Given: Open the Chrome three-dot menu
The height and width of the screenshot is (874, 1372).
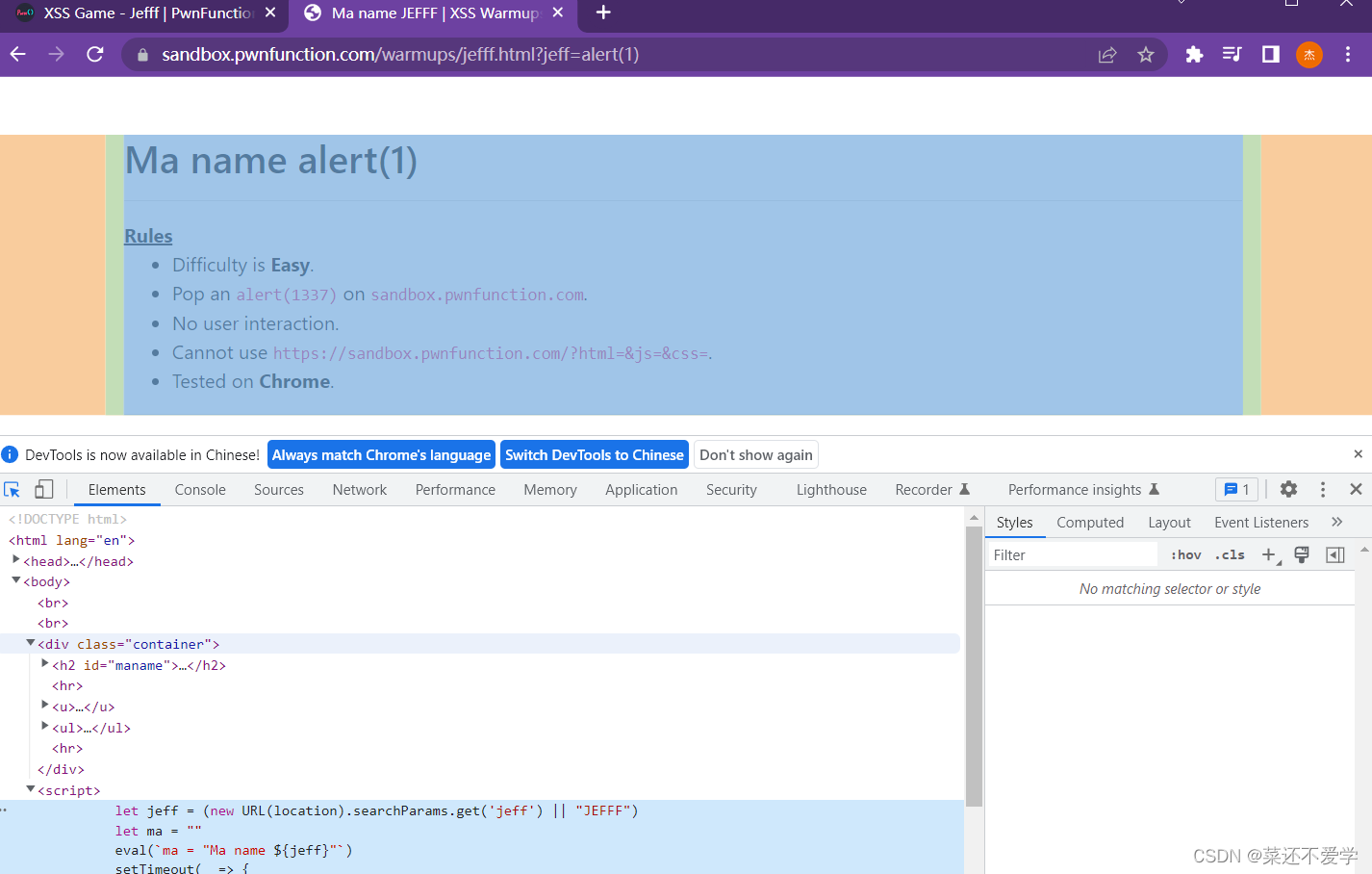Looking at the screenshot, I should [1348, 55].
